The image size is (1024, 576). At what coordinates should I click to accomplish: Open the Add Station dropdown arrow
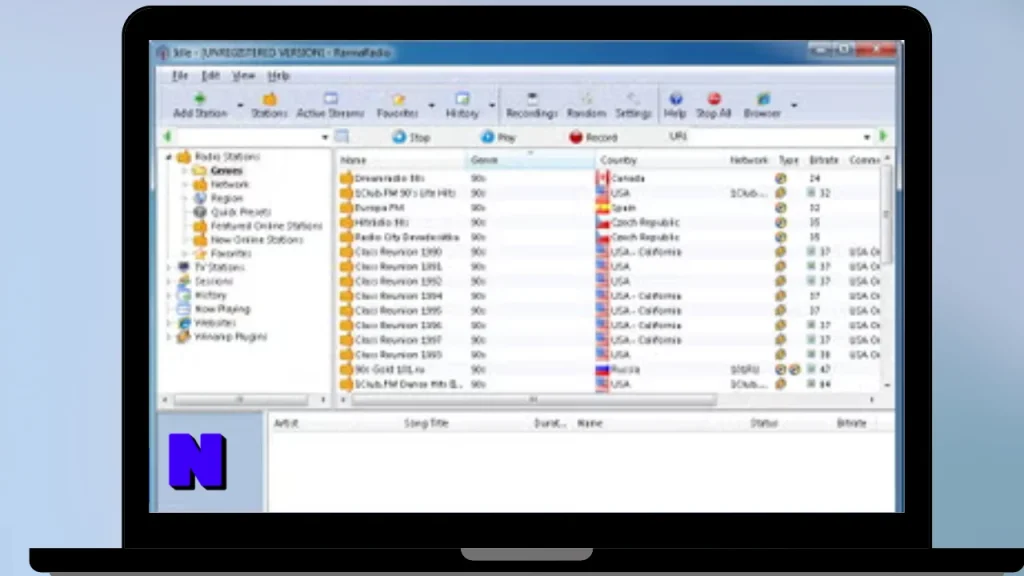click(x=240, y=105)
